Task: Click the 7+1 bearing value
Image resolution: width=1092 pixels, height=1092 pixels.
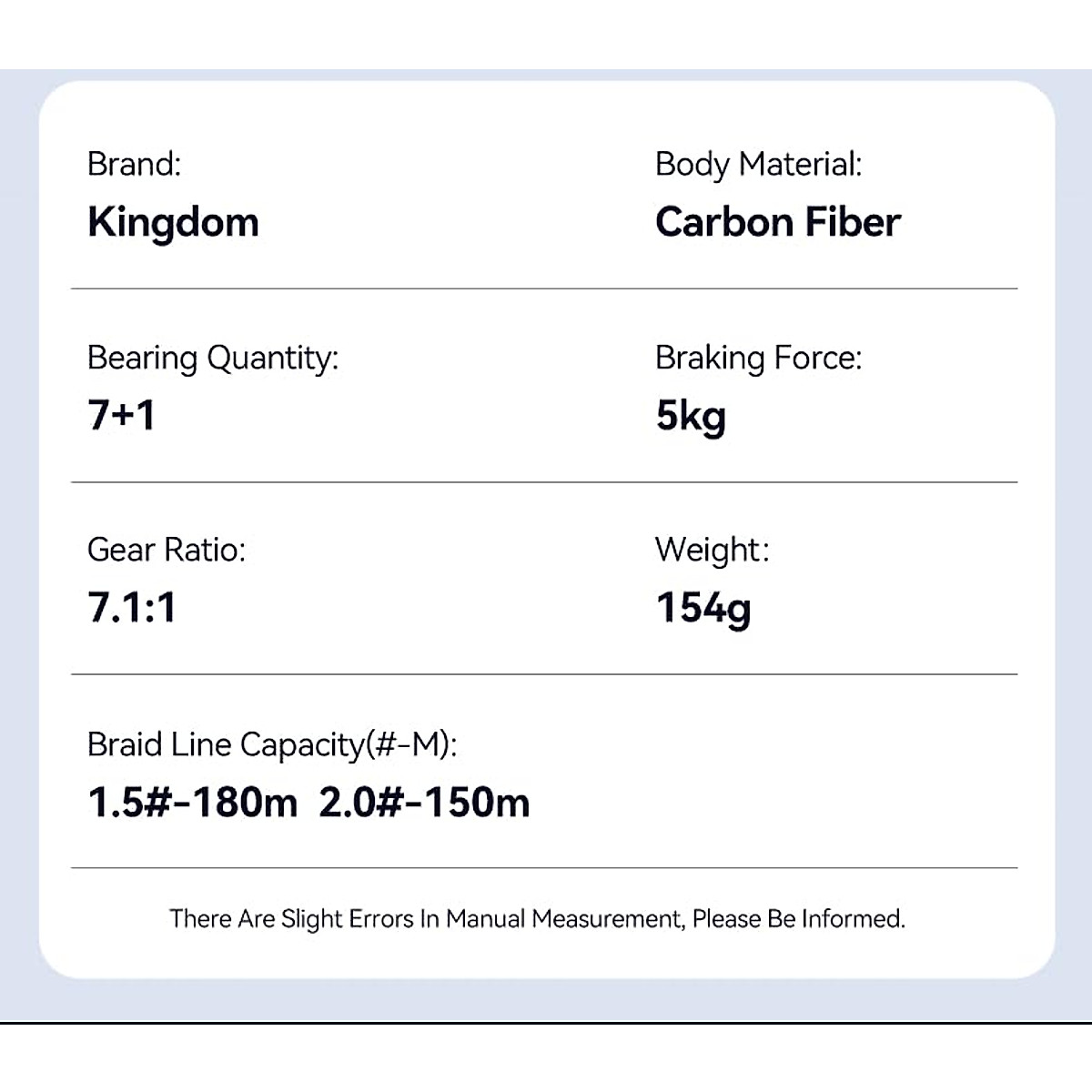Action: (121, 415)
